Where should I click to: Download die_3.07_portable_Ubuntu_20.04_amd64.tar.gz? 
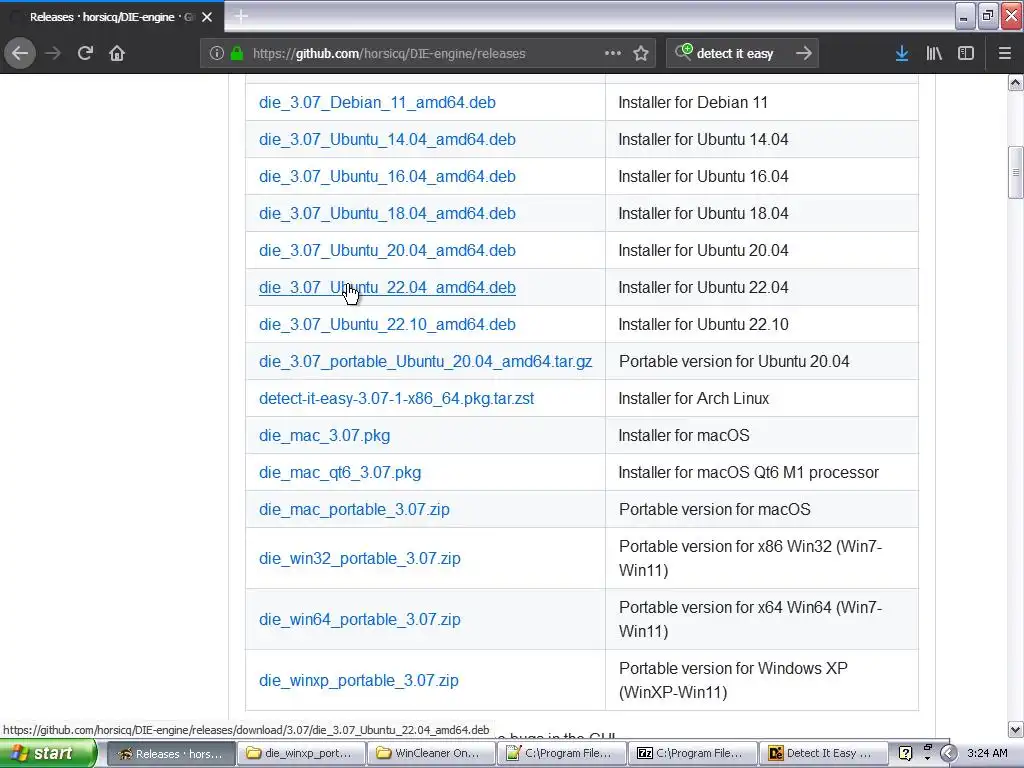pyautogui.click(x=425, y=362)
